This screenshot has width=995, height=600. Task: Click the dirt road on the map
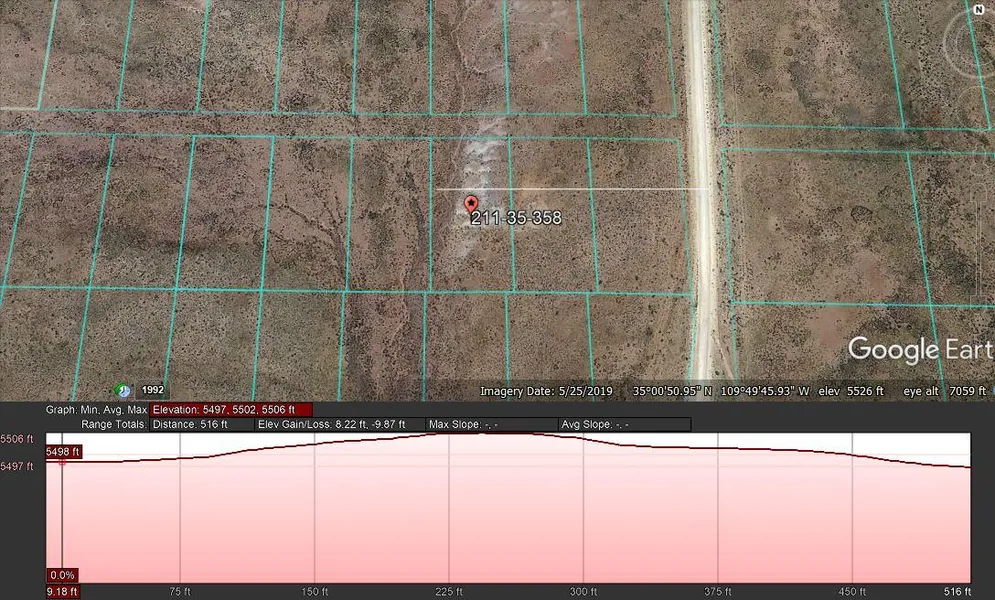(x=702, y=250)
